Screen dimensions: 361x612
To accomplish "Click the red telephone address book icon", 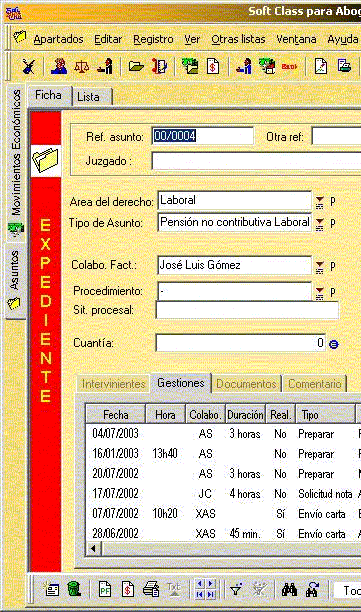I will tap(159, 66).
